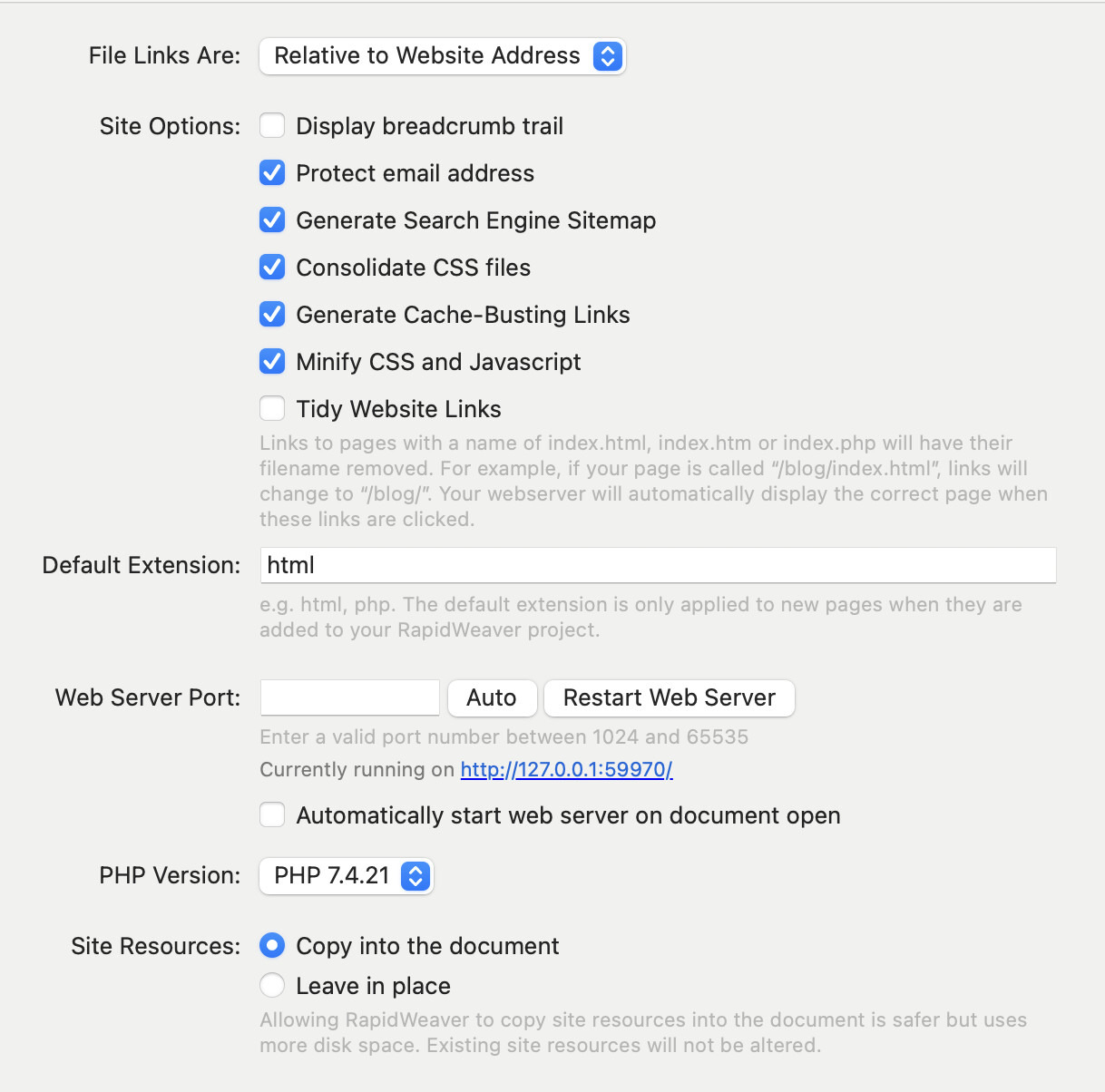The width and height of the screenshot is (1105, 1092).
Task: Uncheck Minify CSS and Javascript
Action: point(272,361)
